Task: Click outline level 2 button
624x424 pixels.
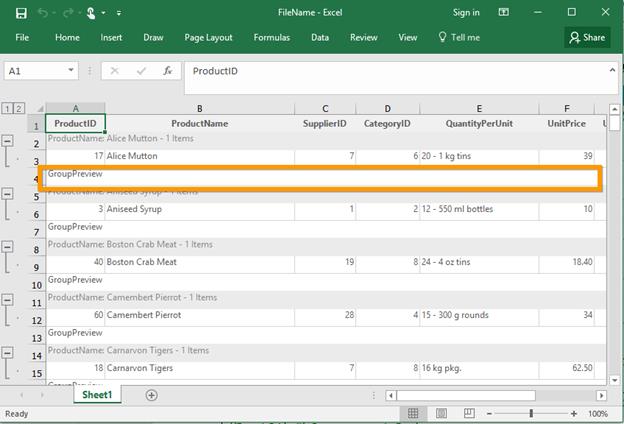Action: click(19, 108)
